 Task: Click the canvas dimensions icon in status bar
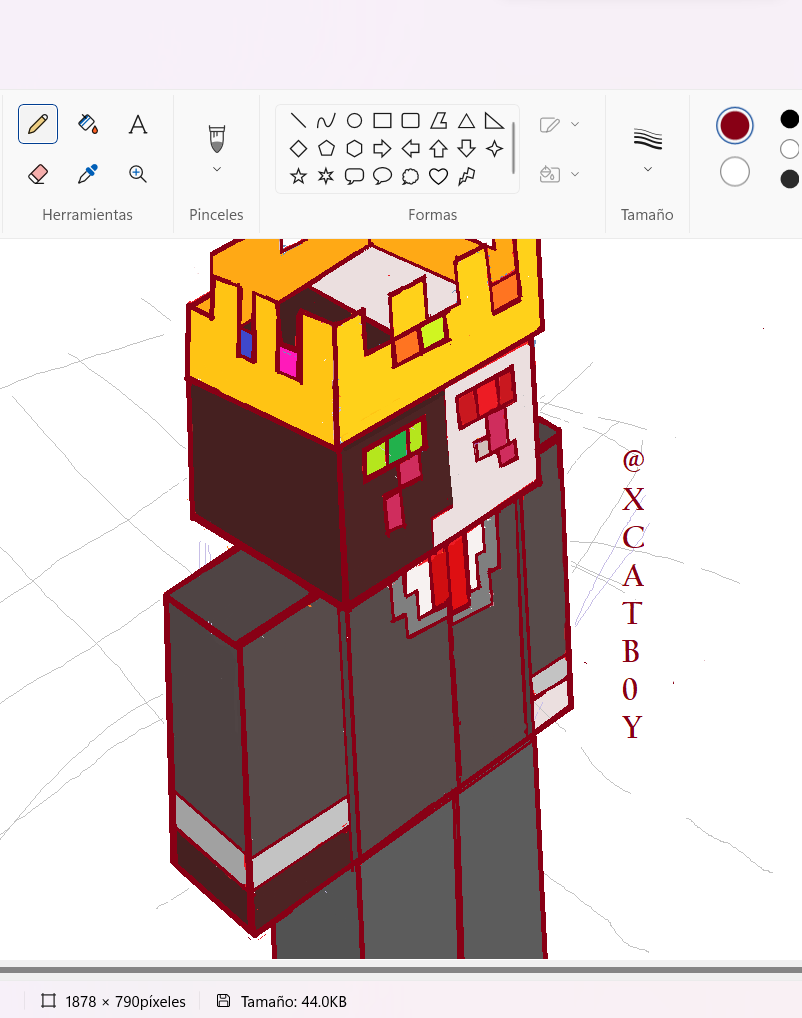pos(48,1000)
